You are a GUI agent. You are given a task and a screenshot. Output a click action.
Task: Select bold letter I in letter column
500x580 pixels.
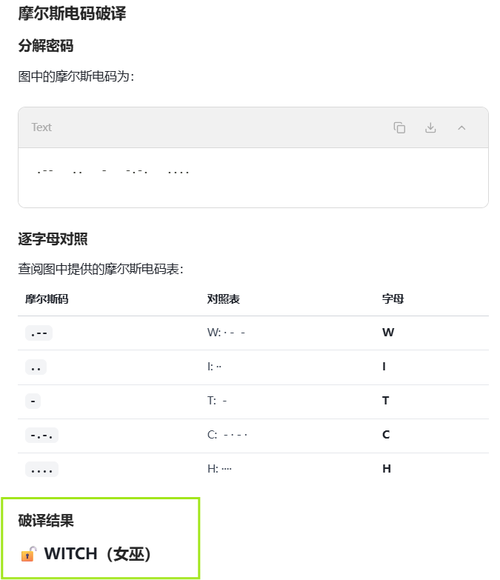[x=384, y=367]
